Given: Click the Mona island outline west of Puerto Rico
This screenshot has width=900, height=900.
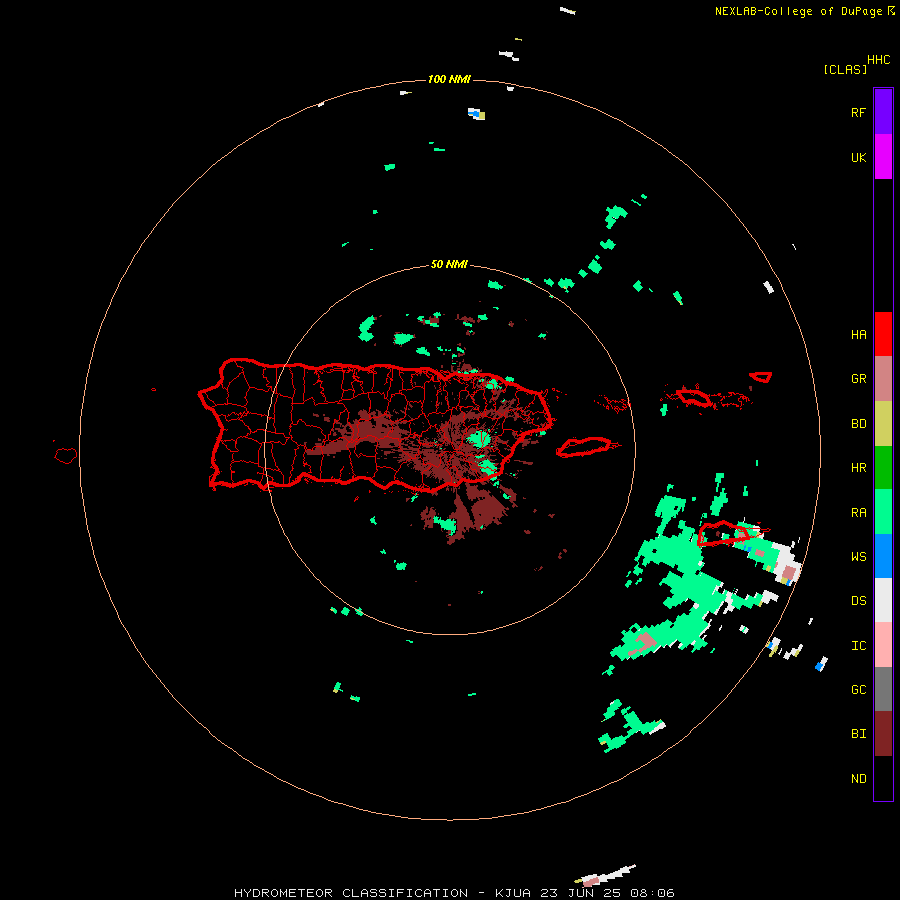Looking at the screenshot, I should coord(65,456).
